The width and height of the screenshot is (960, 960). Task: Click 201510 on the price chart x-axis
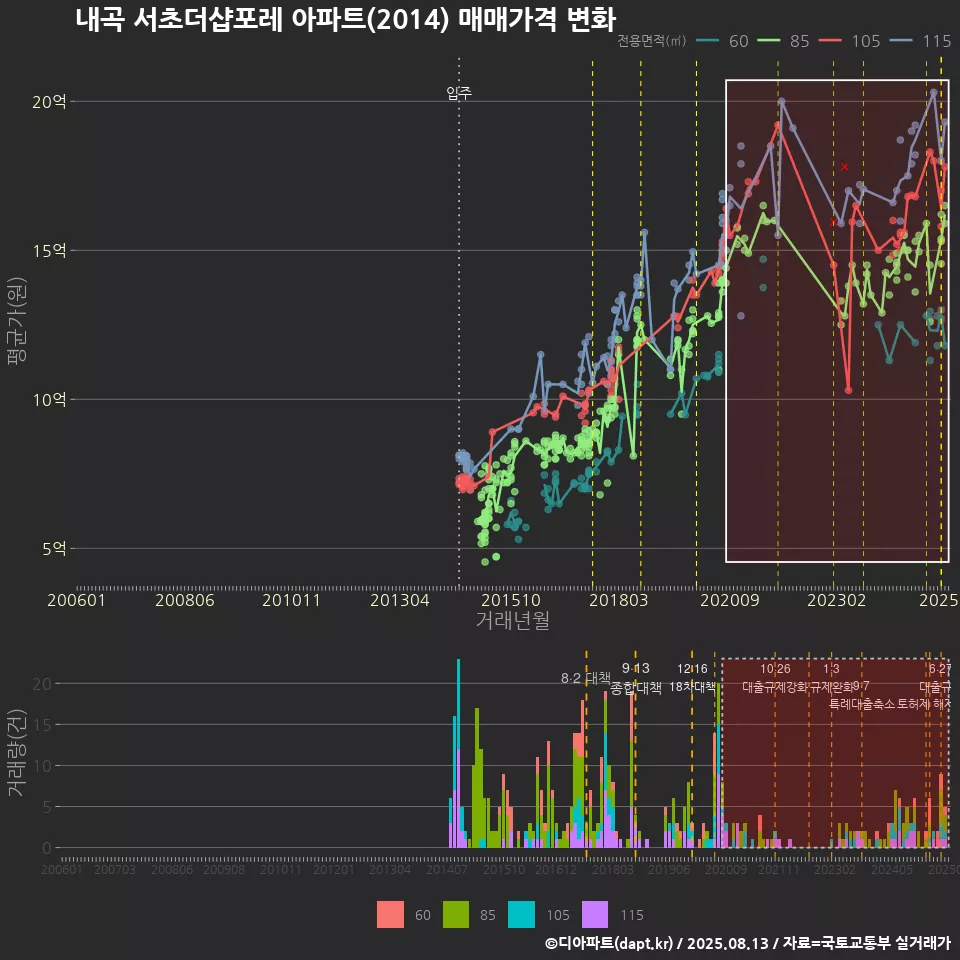pos(511,600)
